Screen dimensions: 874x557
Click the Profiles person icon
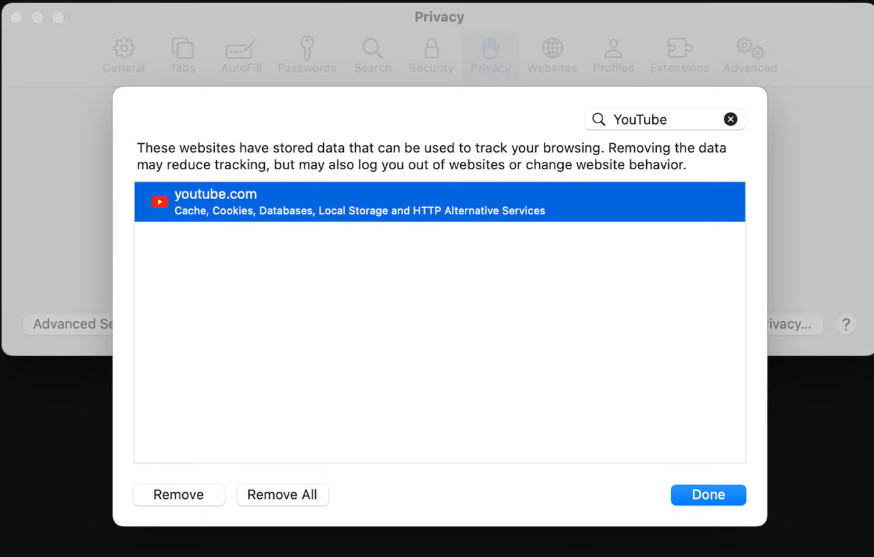(x=613, y=49)
